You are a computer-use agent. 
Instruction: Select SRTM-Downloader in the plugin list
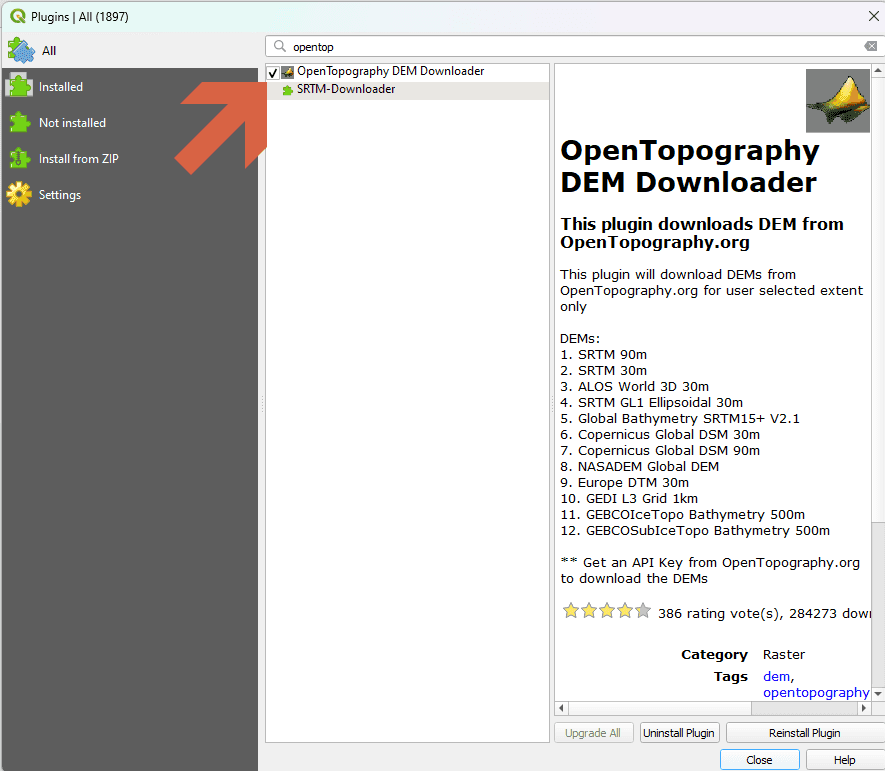click(407, 90)
